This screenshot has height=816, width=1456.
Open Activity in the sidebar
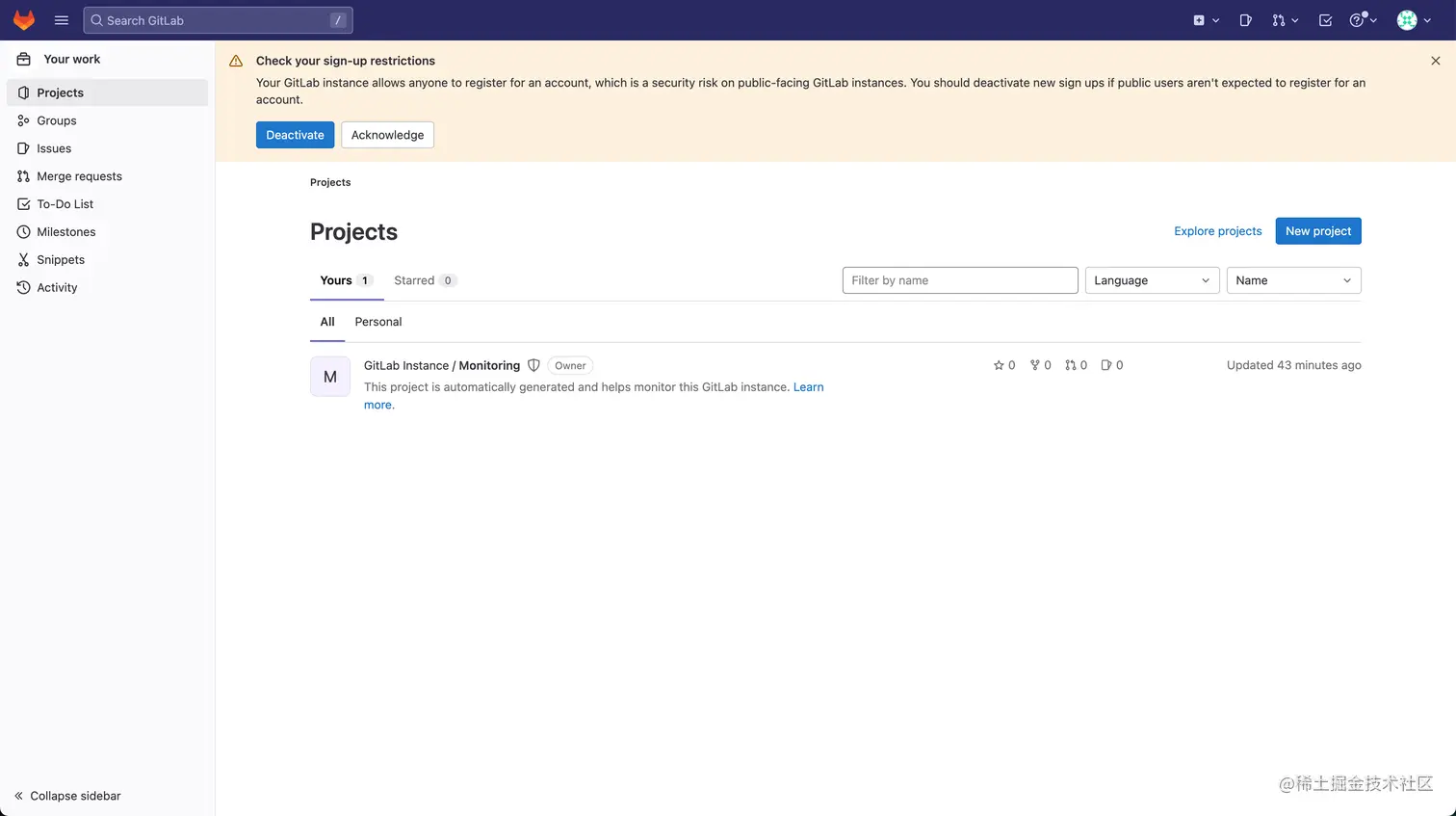[x=108, y=288]
